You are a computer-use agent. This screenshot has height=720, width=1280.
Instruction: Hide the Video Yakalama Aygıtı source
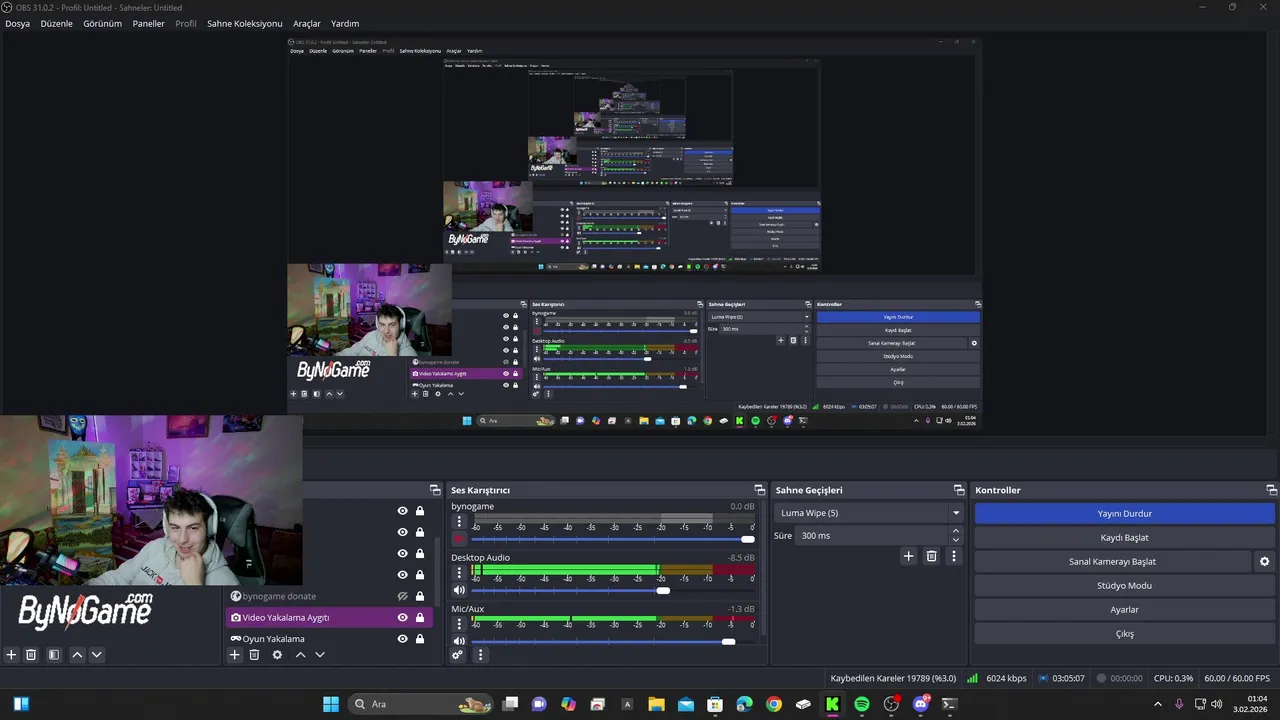[x=403, y=618]
